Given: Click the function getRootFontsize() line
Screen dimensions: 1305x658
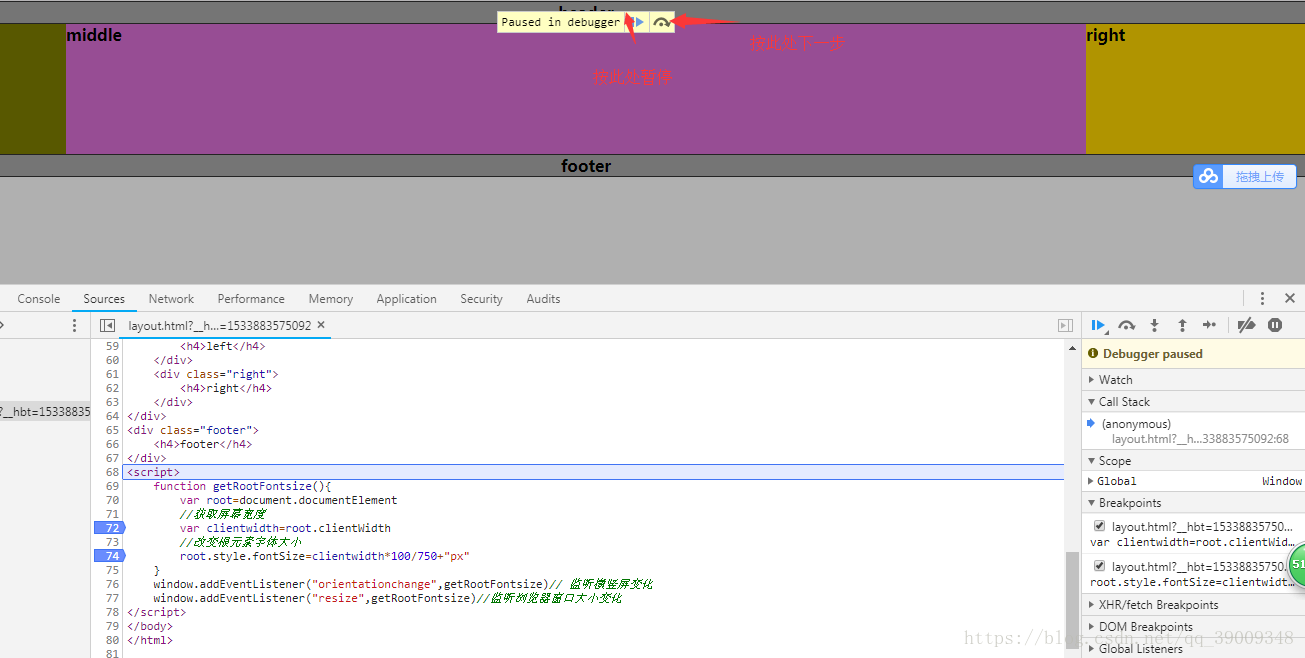Looking at the screenshot, I should click(x=241, y=486).
